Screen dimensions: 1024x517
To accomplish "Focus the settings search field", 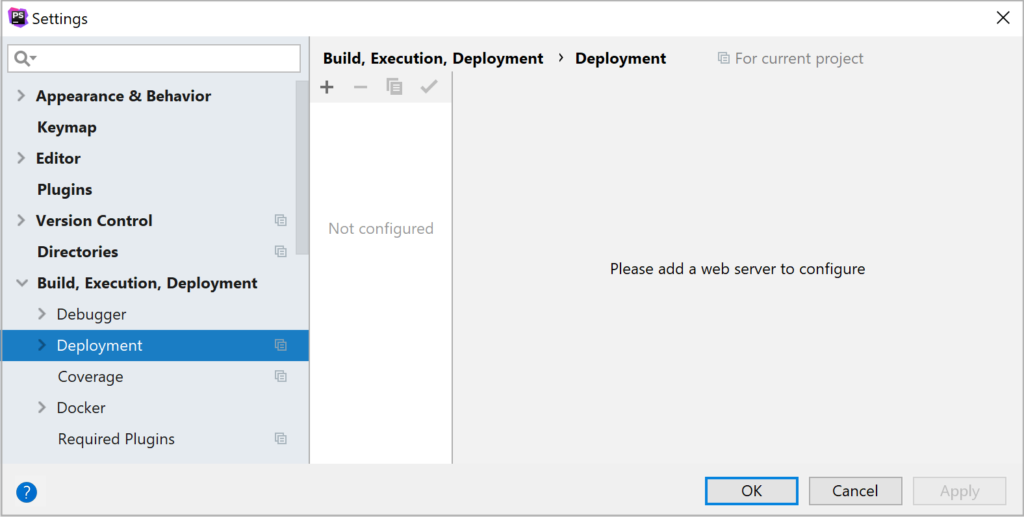I will click(154, 59).
